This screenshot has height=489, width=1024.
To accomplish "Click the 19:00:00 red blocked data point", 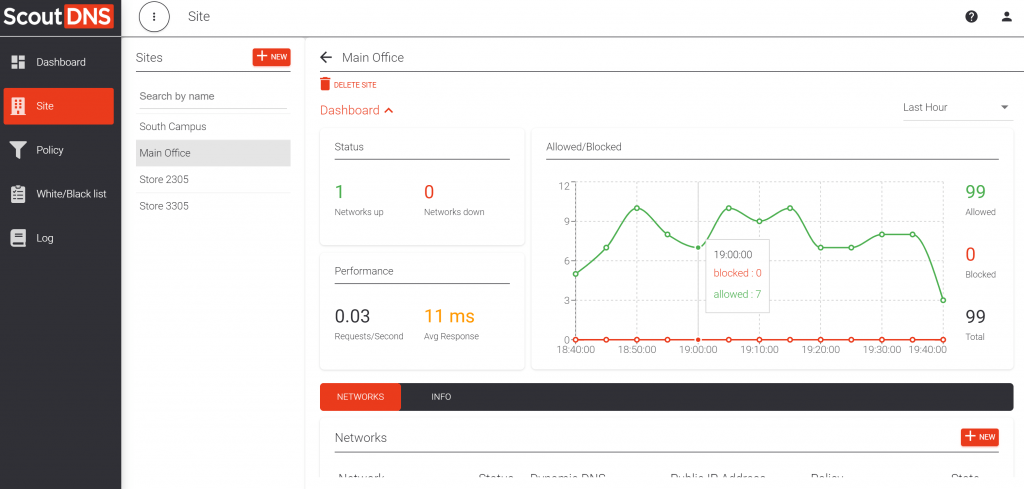I will (698, 339).
